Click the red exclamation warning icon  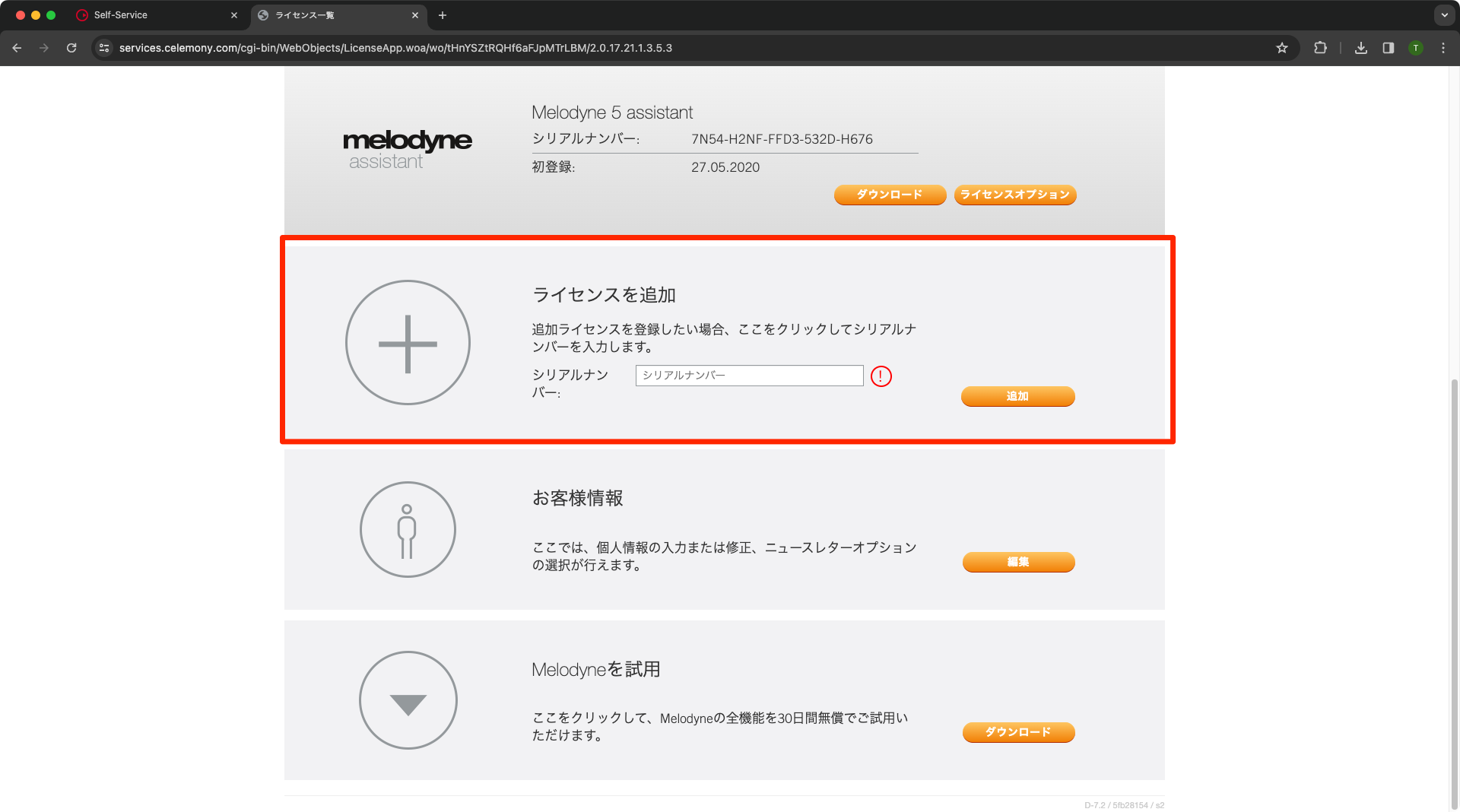click(x=881, y=376)
